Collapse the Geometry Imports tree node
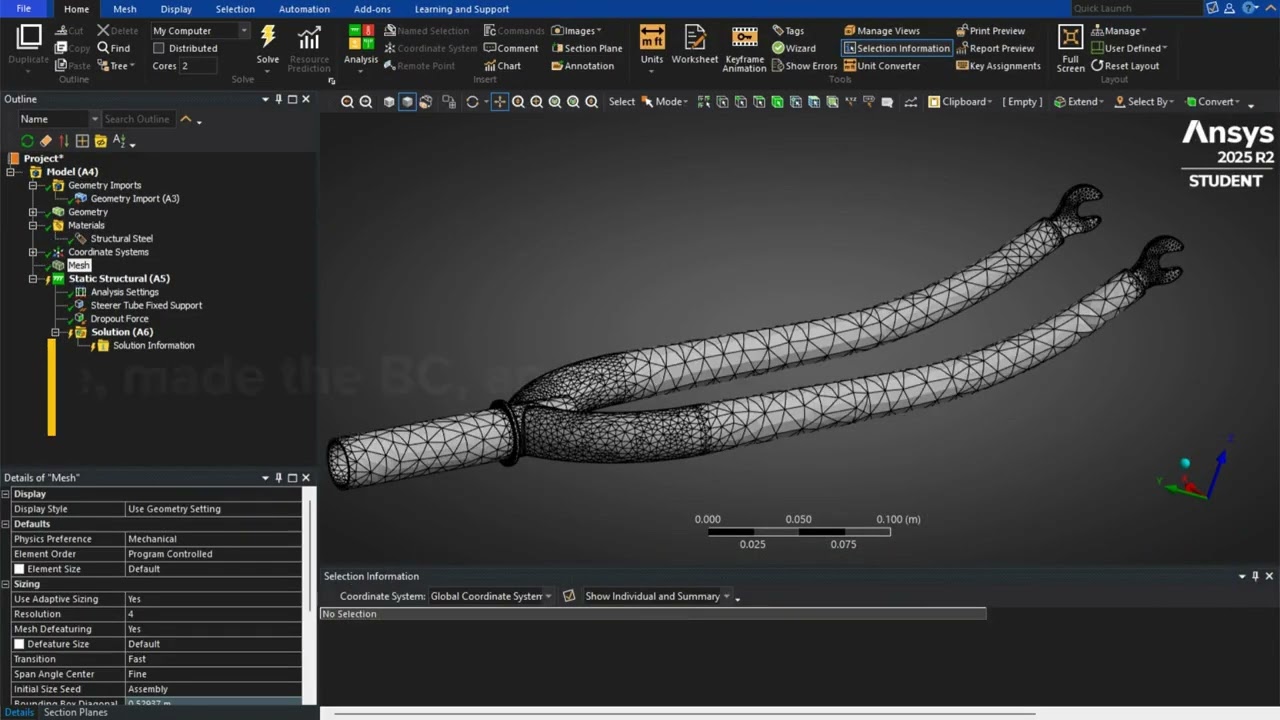This screenshot has width=1280, height=720. pos(33,185)
